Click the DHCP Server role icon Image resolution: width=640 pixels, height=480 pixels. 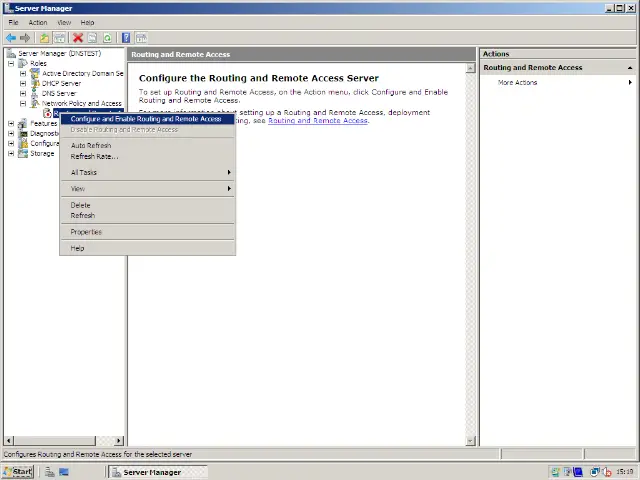click(36, 83)
